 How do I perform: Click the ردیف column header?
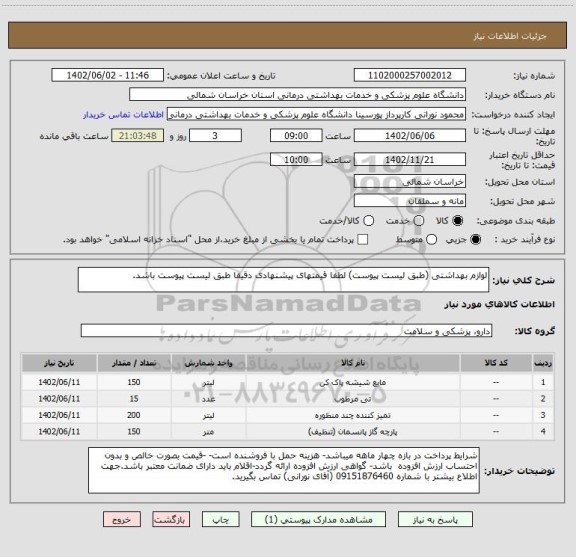tap(543, 363)
